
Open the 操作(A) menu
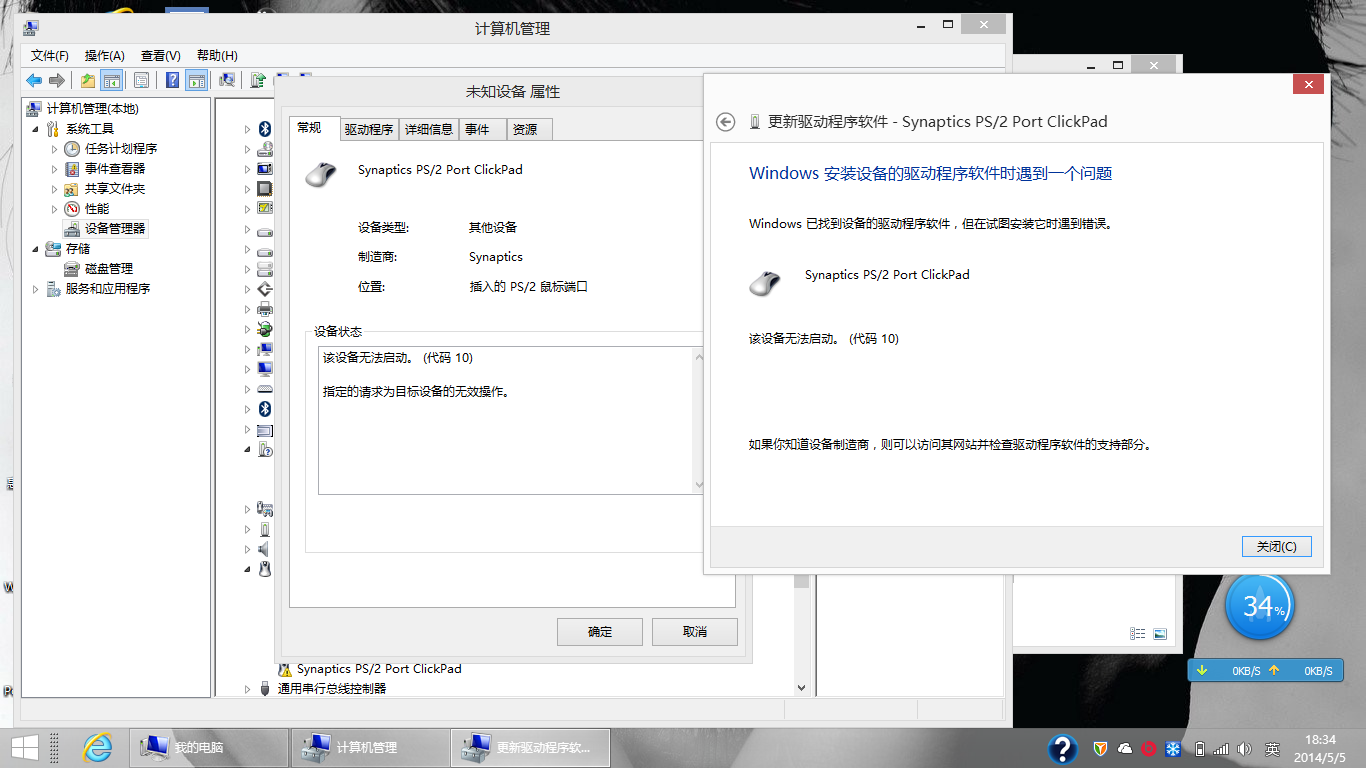pos(105,55)
